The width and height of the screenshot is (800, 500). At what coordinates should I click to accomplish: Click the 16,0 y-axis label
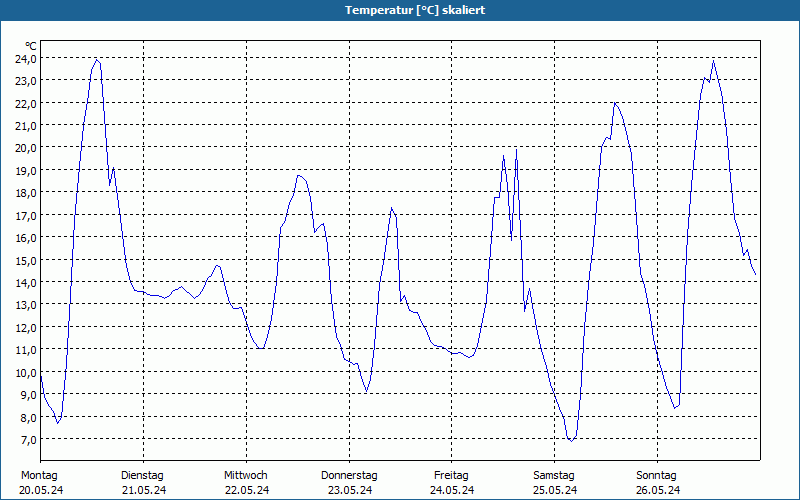click(26, 238)
